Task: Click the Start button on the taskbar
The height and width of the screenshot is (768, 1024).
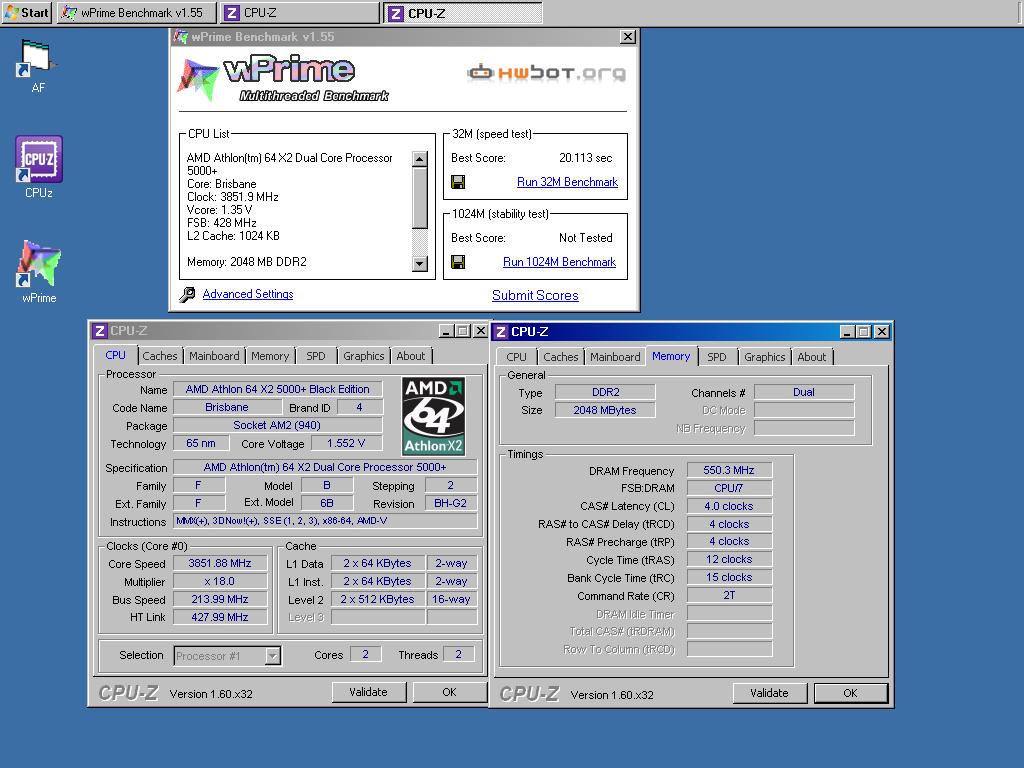Action: 27,12
